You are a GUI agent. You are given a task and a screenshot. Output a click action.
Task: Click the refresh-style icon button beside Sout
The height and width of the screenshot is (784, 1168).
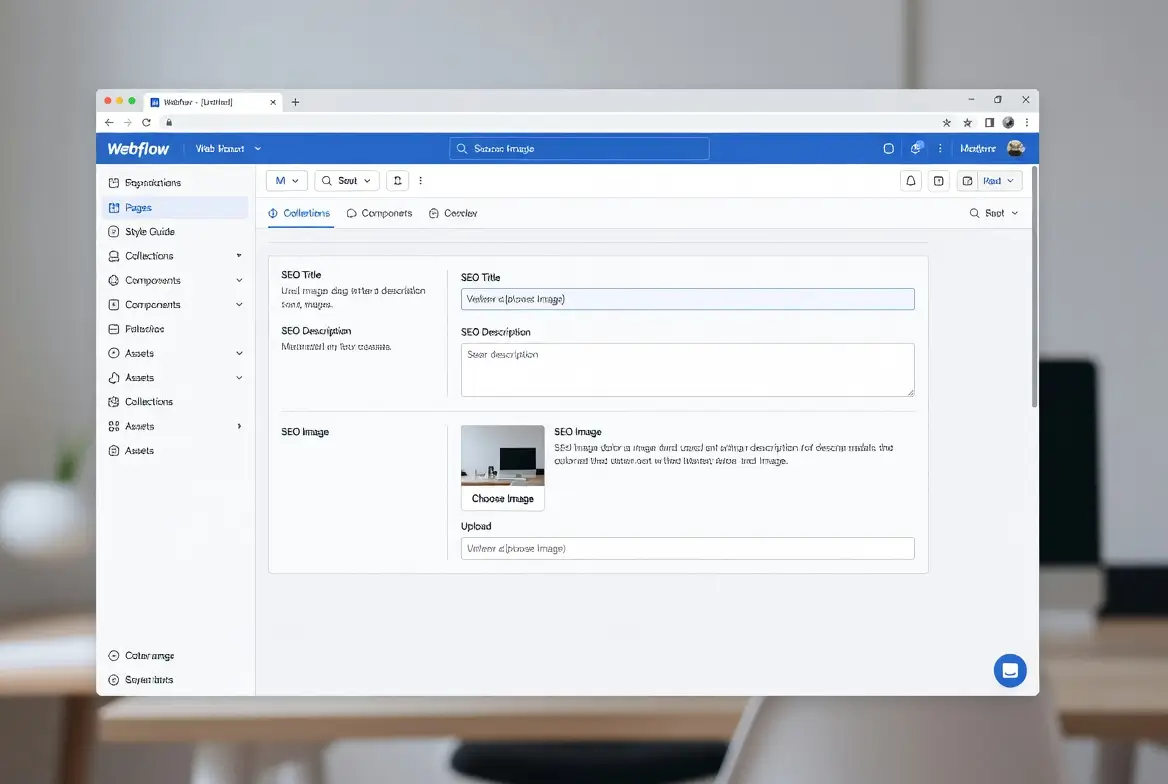point(397,180)
